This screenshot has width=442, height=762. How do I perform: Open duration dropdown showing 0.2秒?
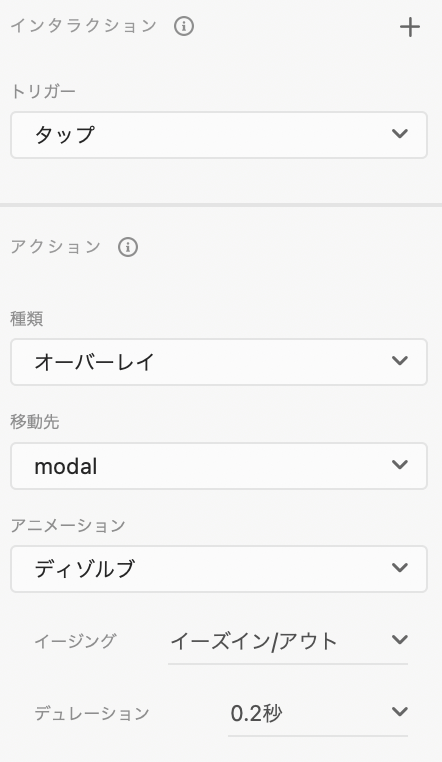tap(318, 713)
